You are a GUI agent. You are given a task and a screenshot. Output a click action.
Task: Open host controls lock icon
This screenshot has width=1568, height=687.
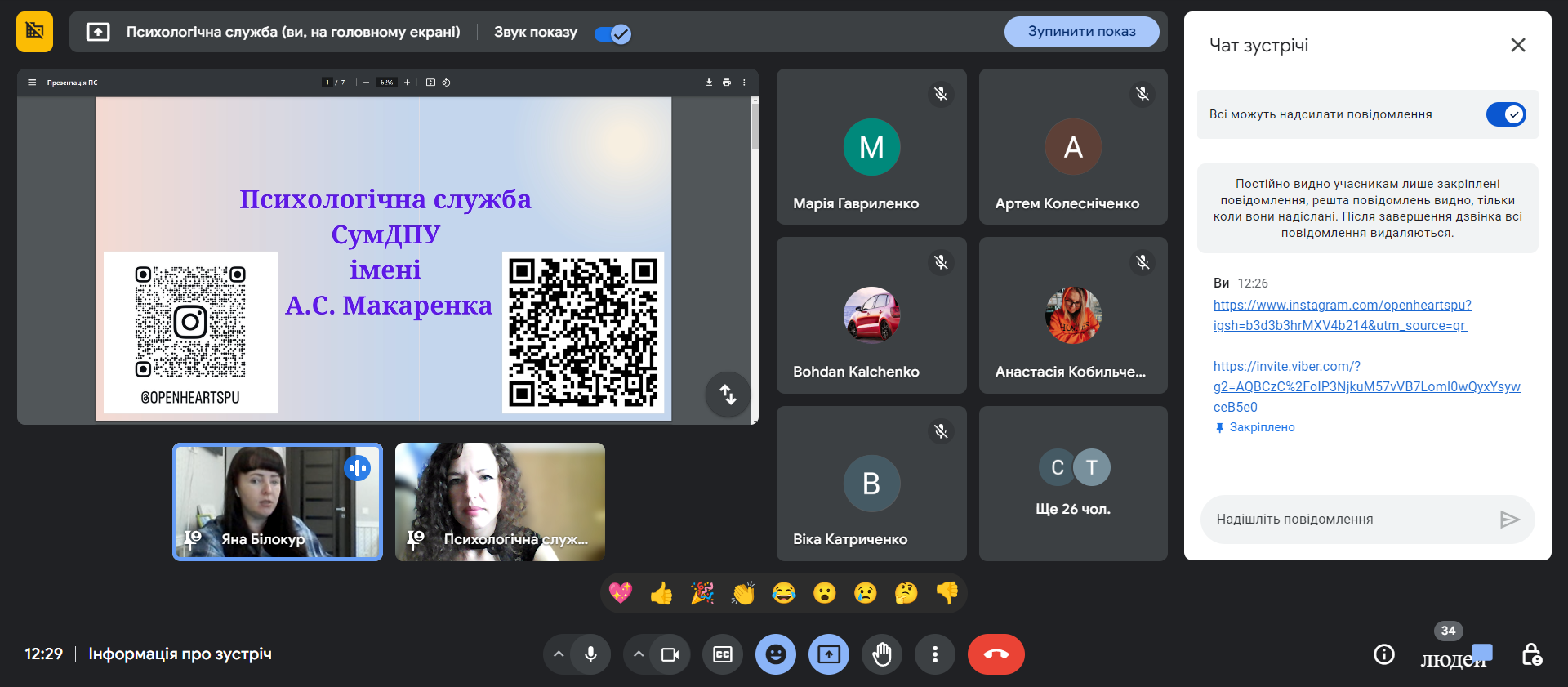pos(1531,654)
